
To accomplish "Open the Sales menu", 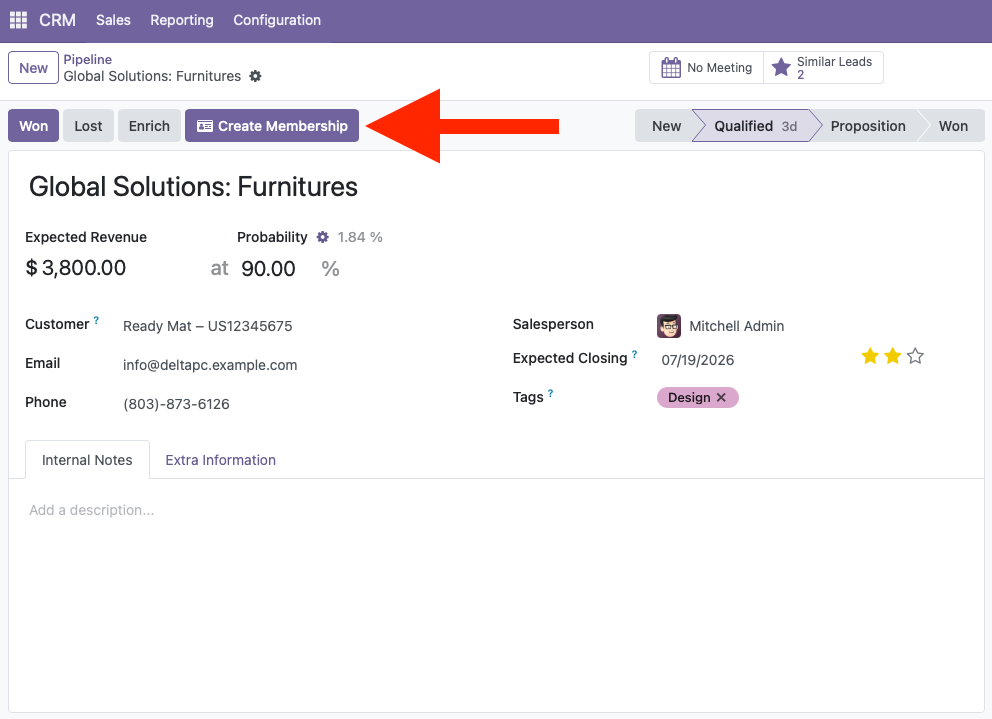I will 113,20.
